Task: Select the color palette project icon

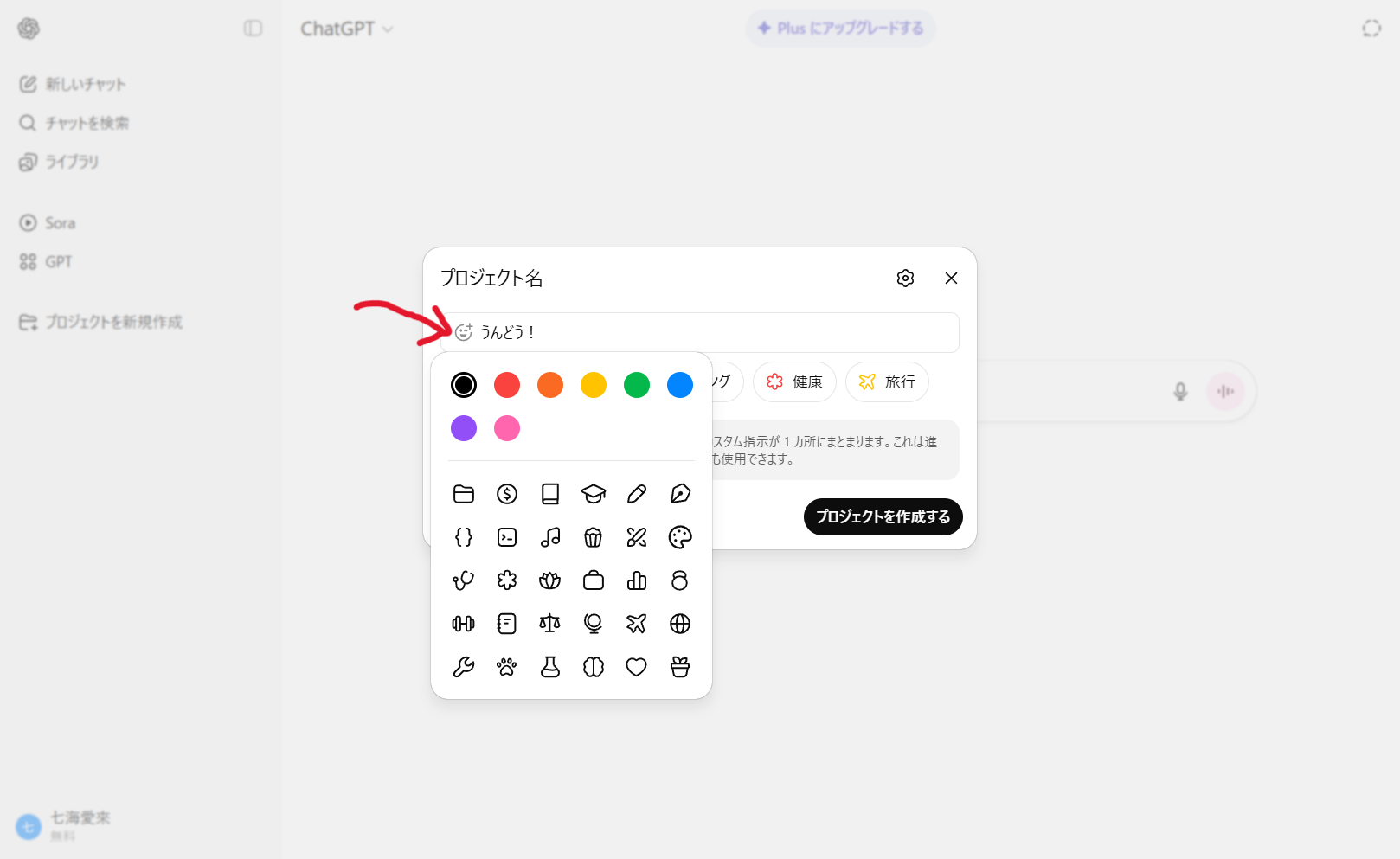Action: (680, 537)
